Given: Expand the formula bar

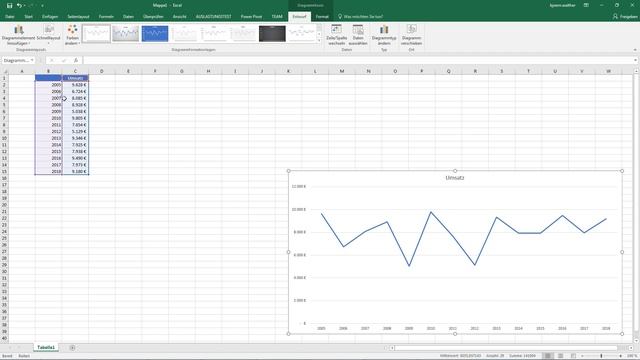Looking at the screenshot, I should coord(636,60).
